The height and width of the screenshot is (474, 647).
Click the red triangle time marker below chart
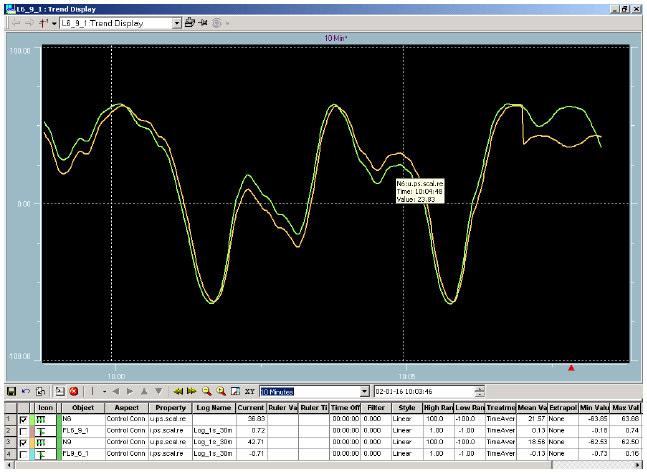coord(571,368)
